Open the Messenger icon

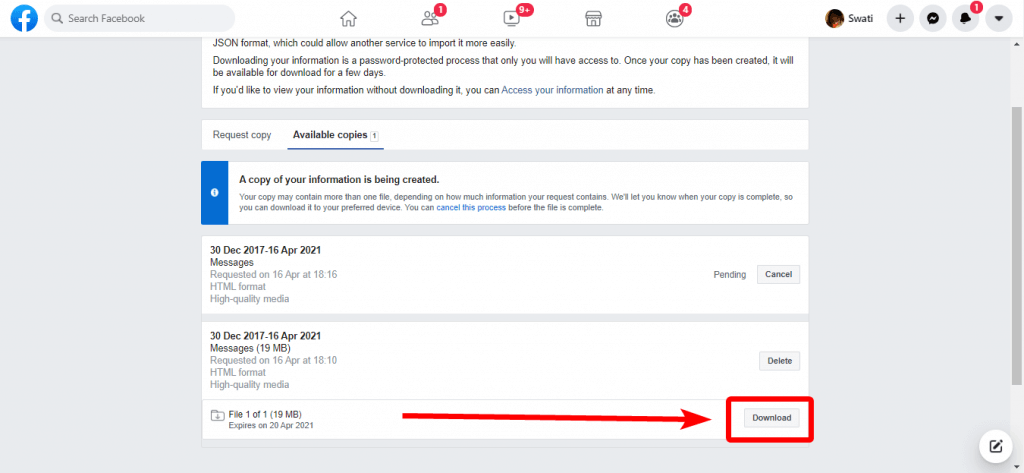(933, 19)
